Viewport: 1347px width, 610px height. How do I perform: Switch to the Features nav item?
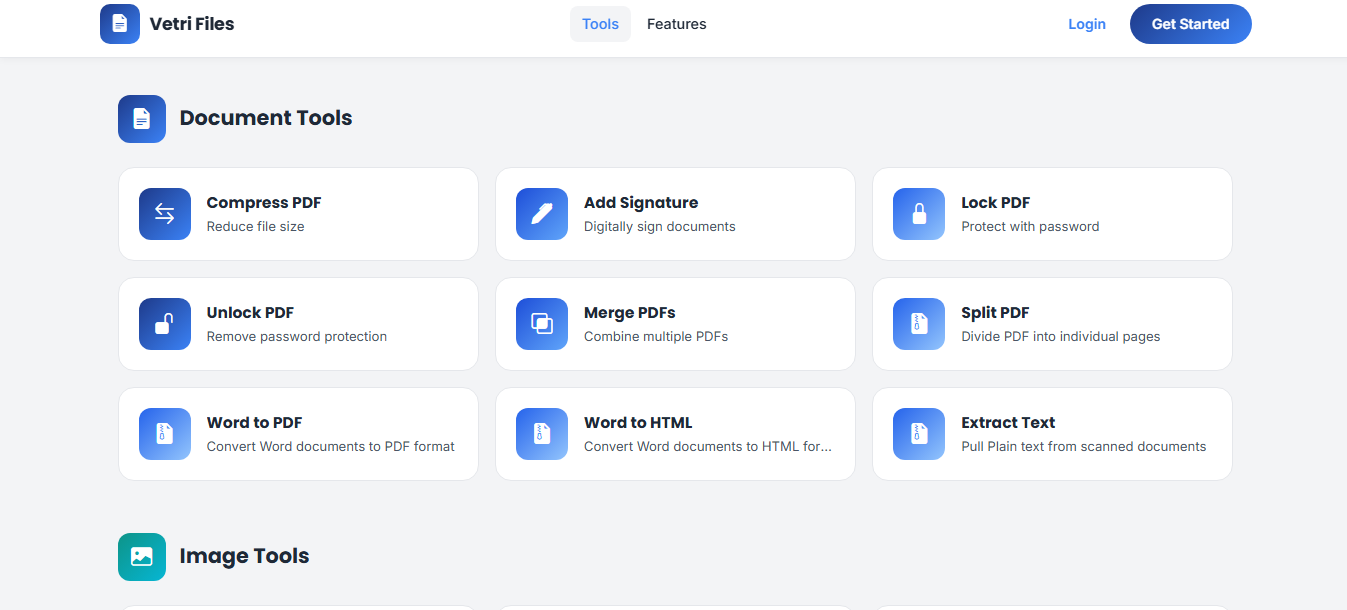point(677,24)
